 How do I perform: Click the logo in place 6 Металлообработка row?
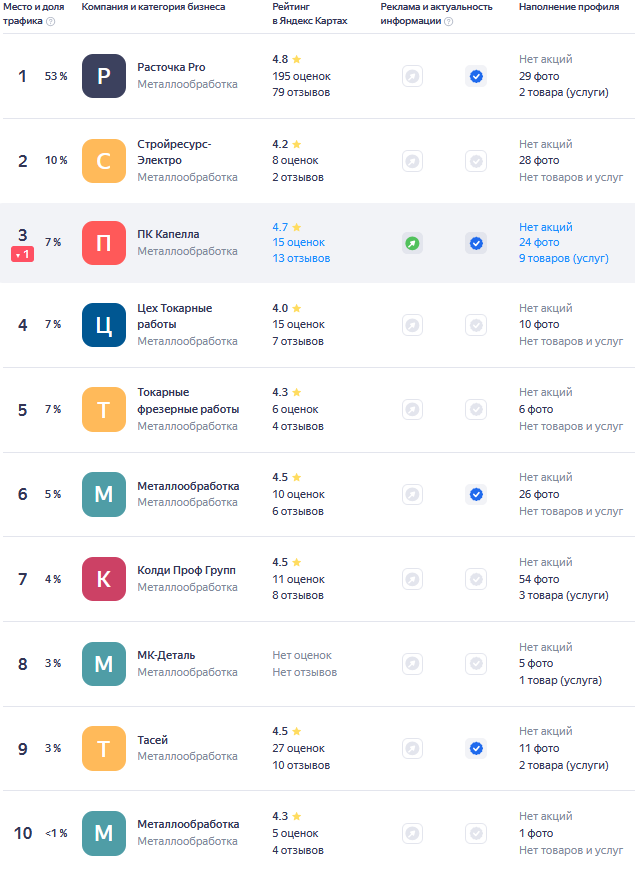click(x=104, y=494)
